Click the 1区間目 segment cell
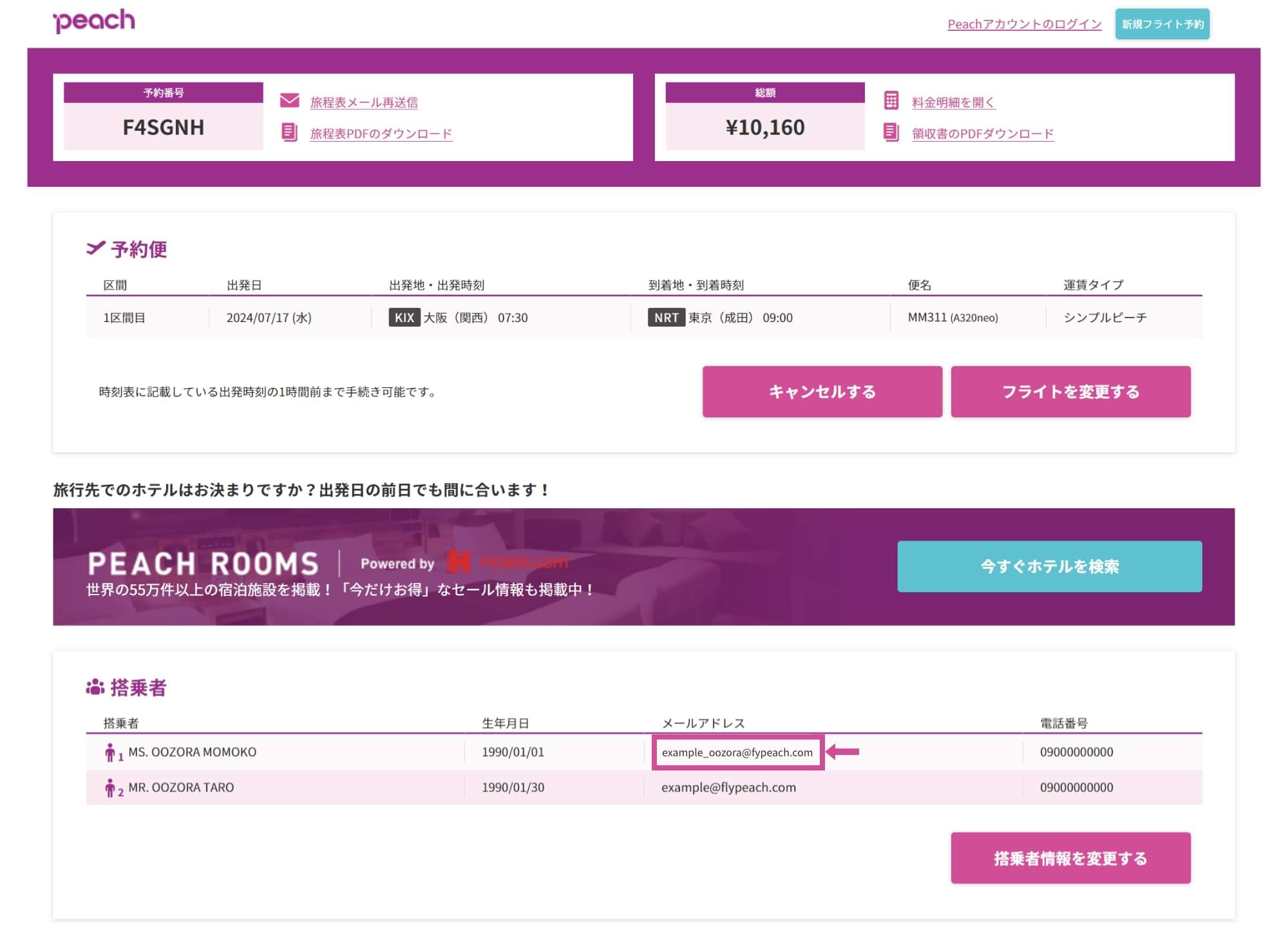 click(x=124, y=318)
